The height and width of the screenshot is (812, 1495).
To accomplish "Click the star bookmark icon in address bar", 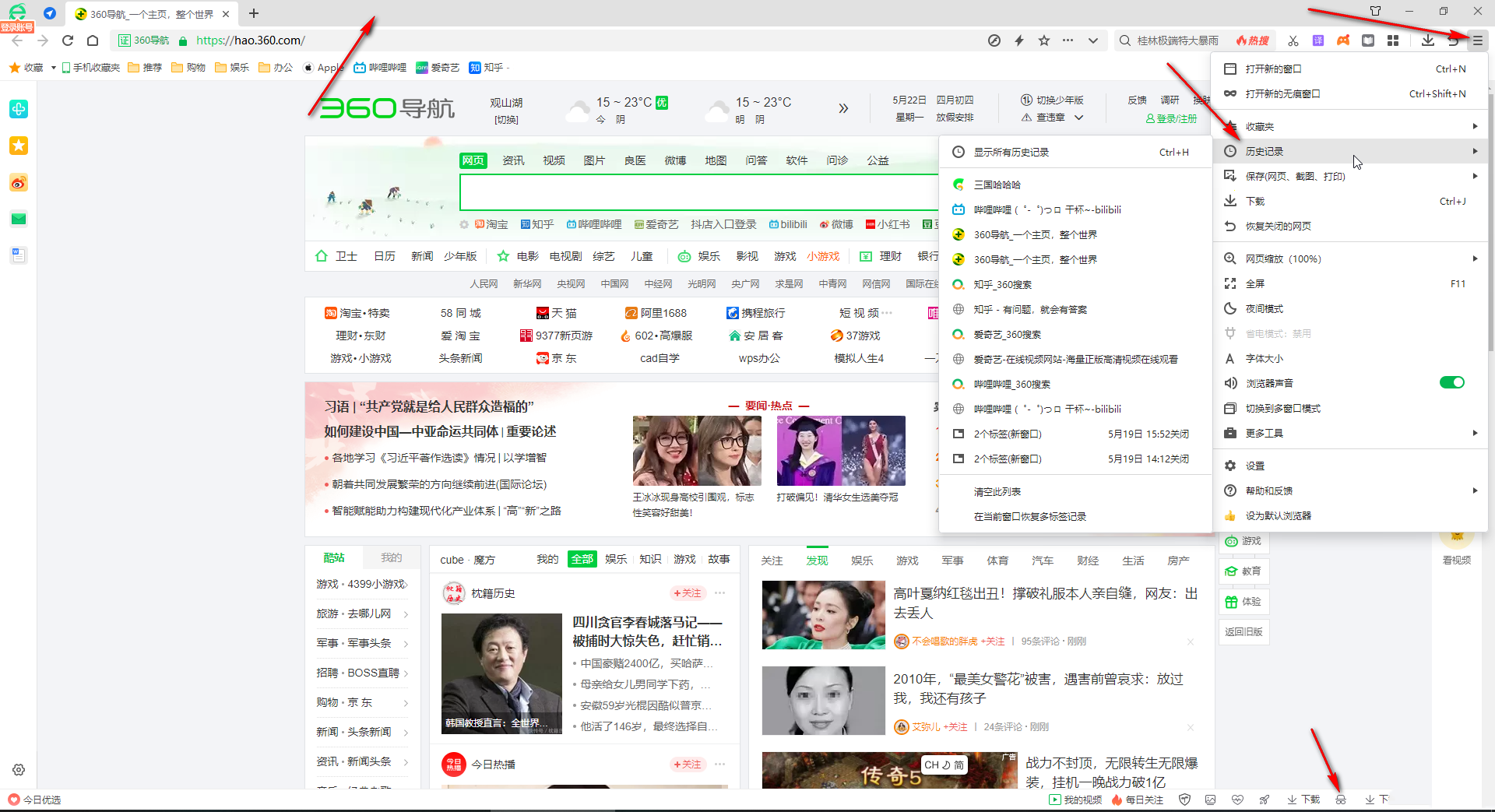I will coord(1044,40).
